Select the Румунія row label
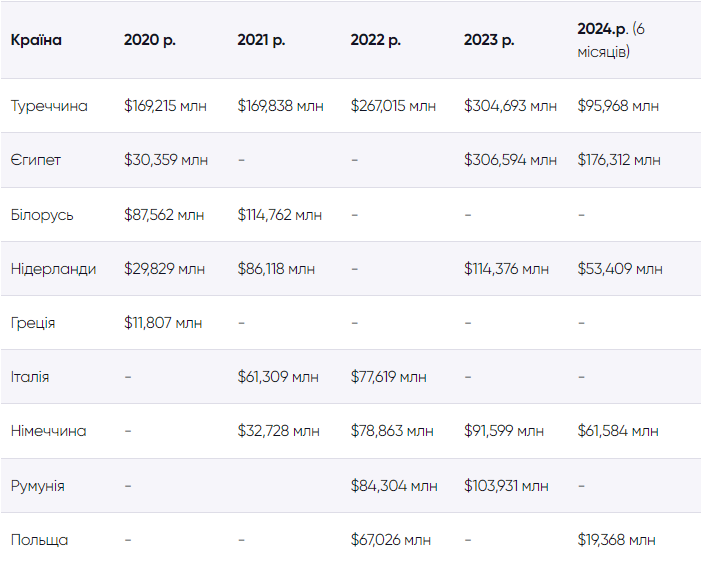Screen dimensions: 702x566 click(x=38, y=486)
